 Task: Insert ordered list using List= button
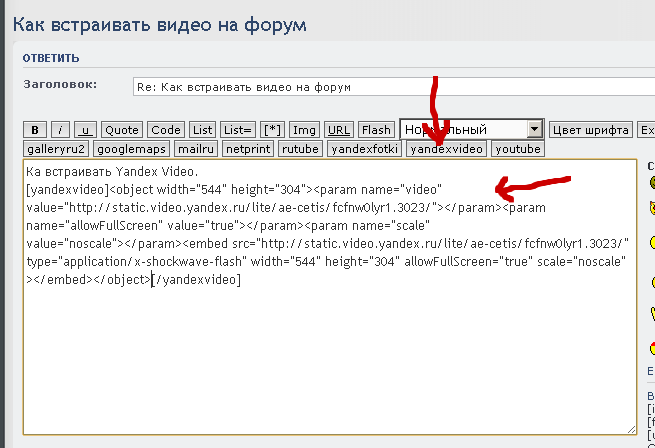(x=238, y=130)
